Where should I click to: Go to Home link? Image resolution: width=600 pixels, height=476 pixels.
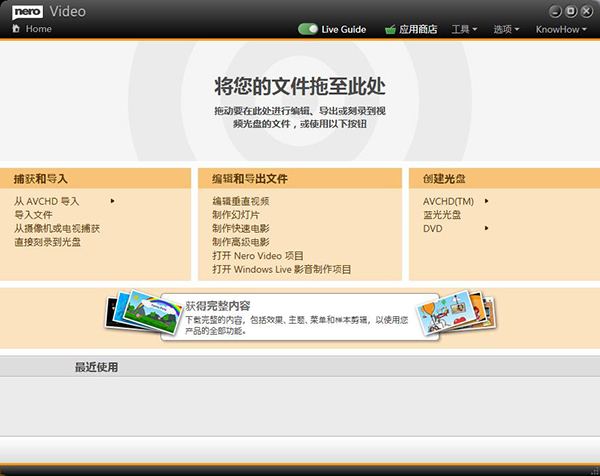tap(38, 29)
